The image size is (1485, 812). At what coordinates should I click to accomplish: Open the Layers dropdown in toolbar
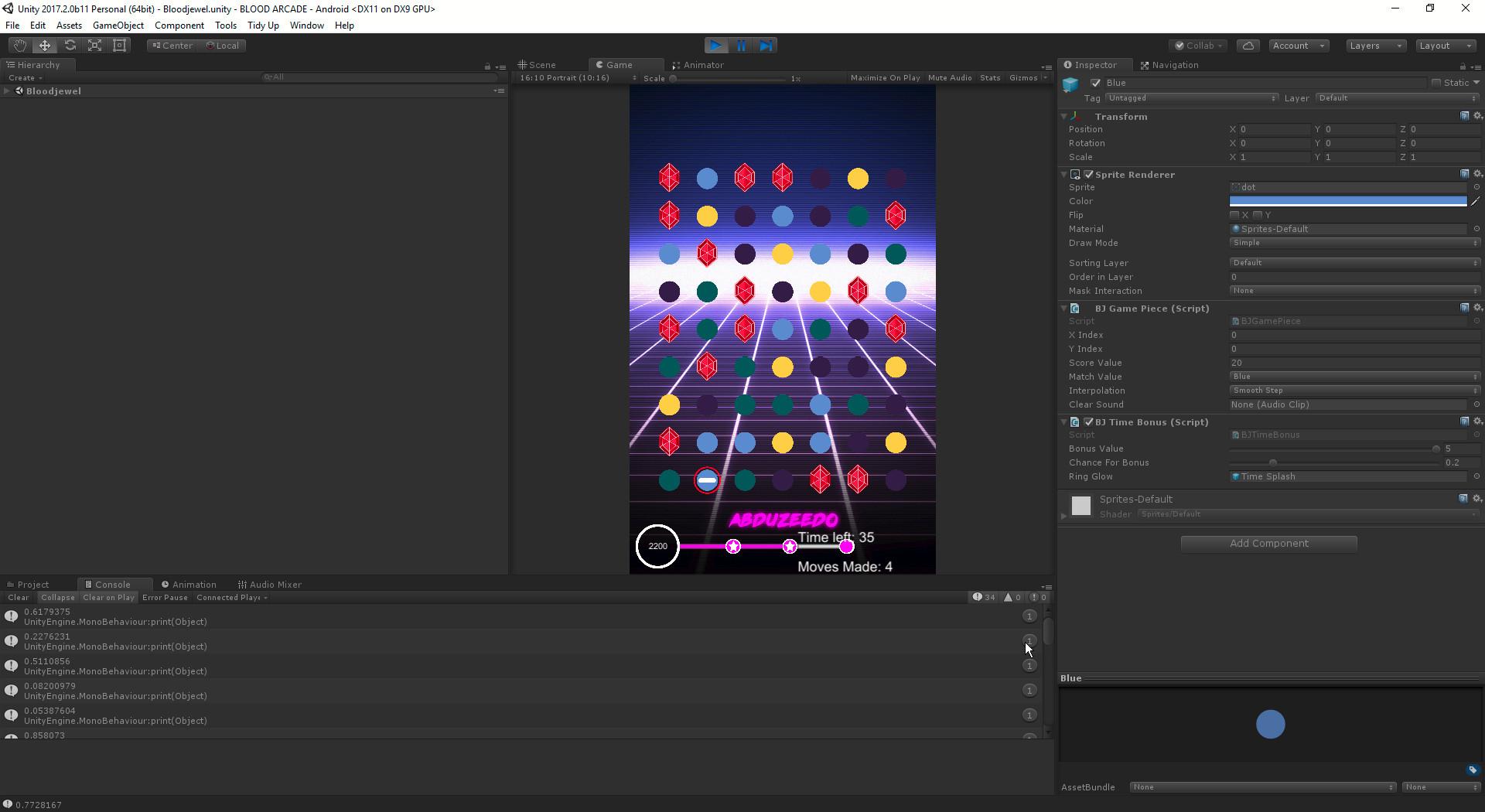click(1376, 46)
